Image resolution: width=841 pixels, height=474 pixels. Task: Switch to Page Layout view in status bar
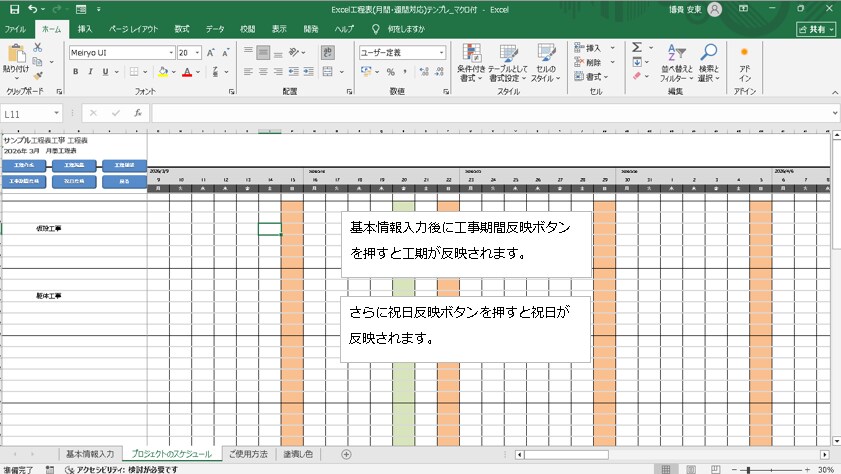(x=691, y=469)
